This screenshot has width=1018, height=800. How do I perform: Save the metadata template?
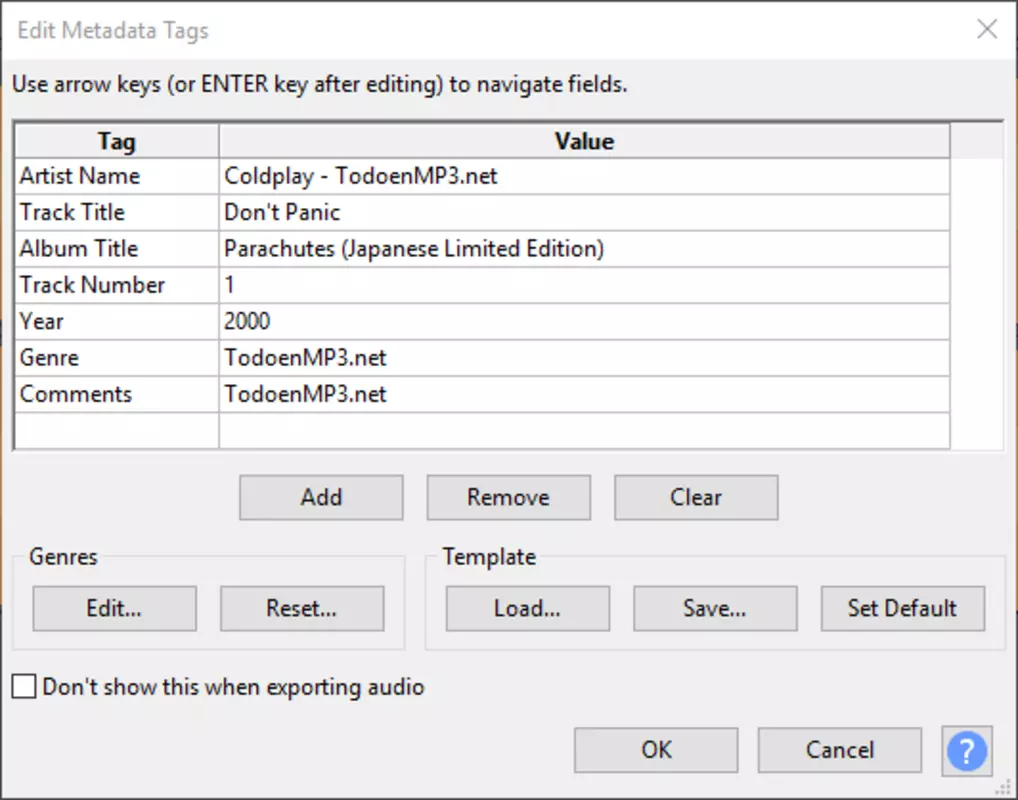715,608
